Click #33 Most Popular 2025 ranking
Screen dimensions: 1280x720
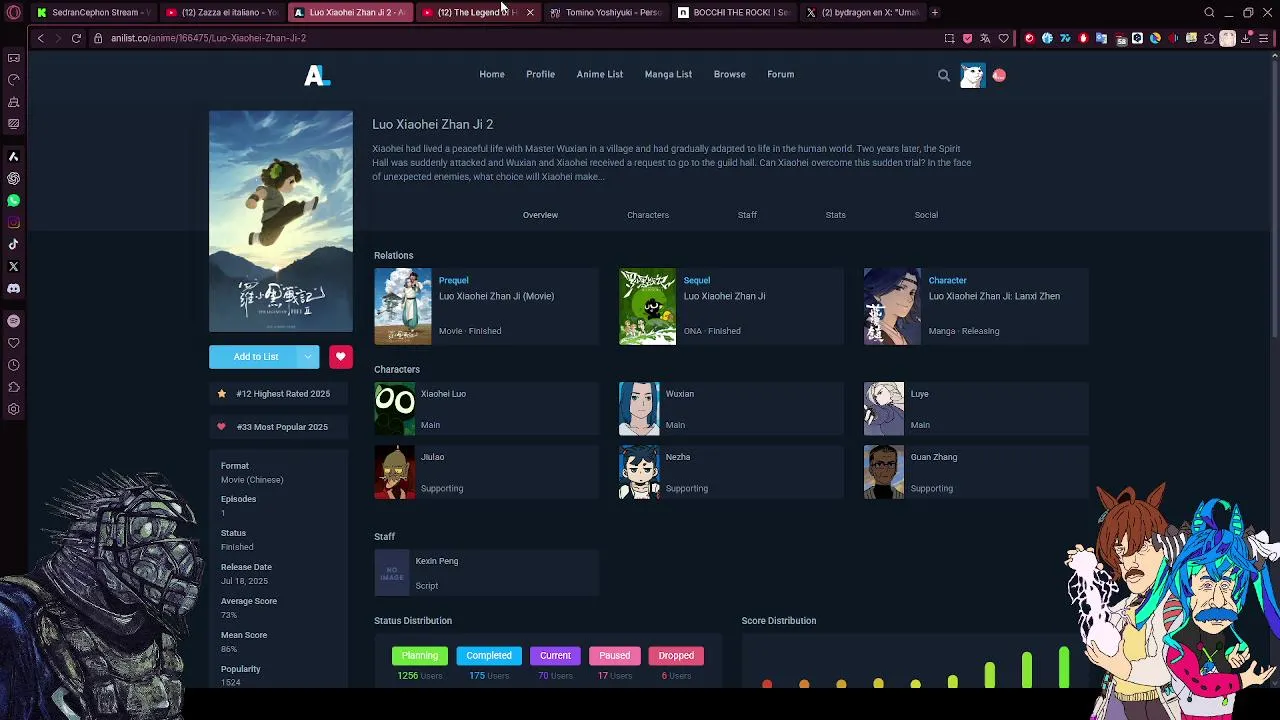281,427
